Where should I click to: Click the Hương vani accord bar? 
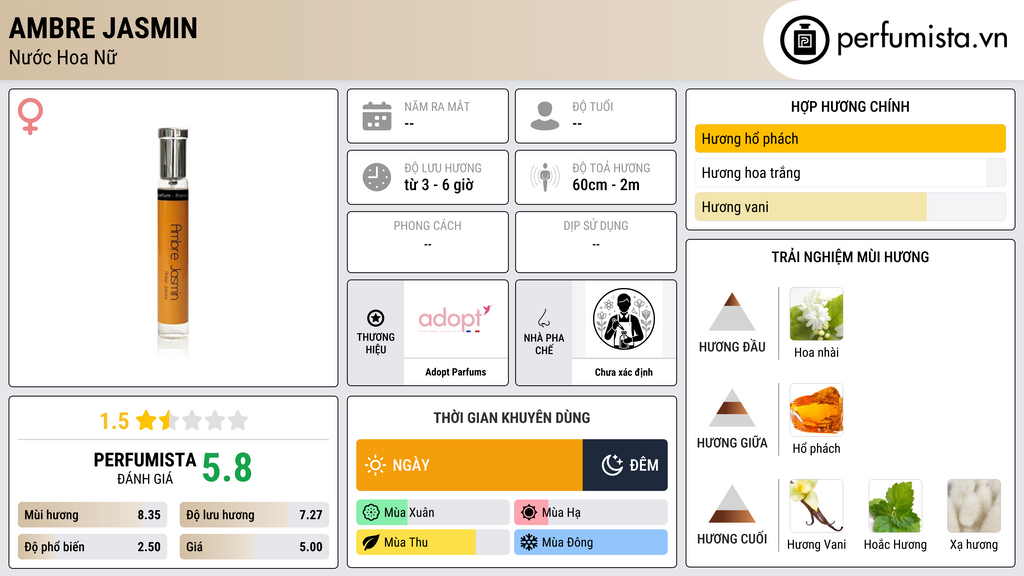pyautogui.click(x=850, y=207)
